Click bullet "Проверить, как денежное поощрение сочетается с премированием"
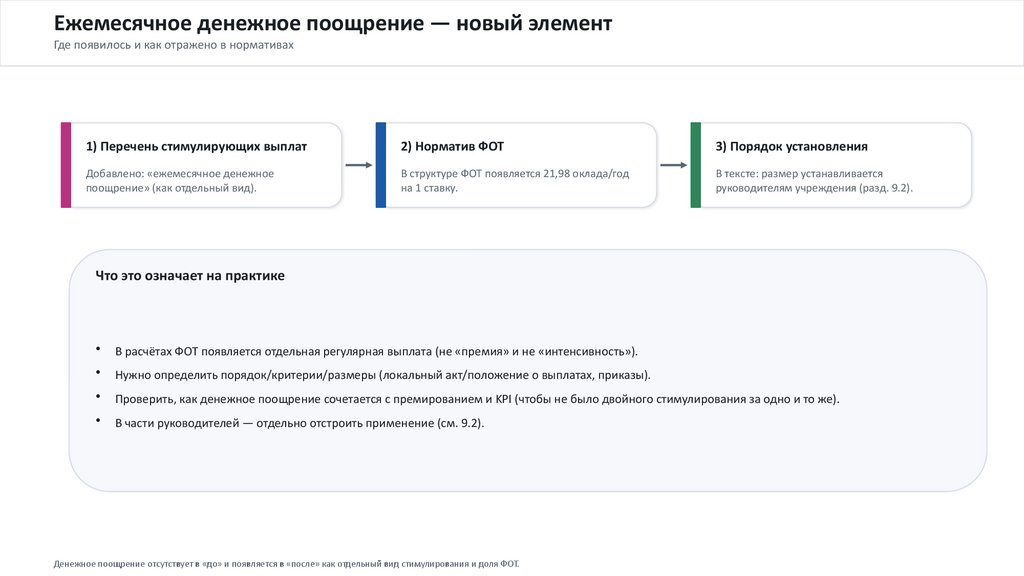Screen dimensions: 1024x576 coord(477,399)
